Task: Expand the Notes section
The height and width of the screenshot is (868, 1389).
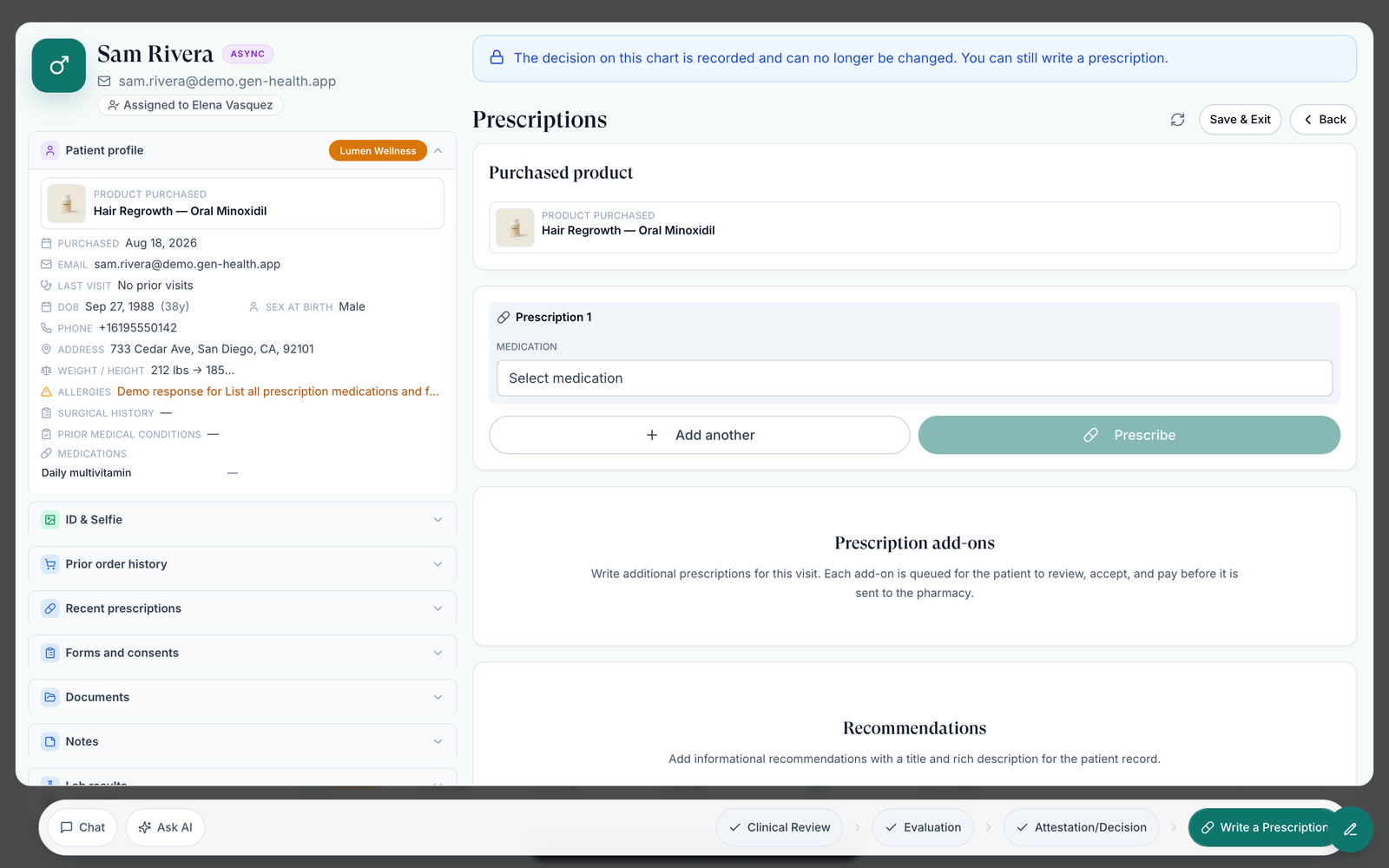Action: [x=438, y=741]
